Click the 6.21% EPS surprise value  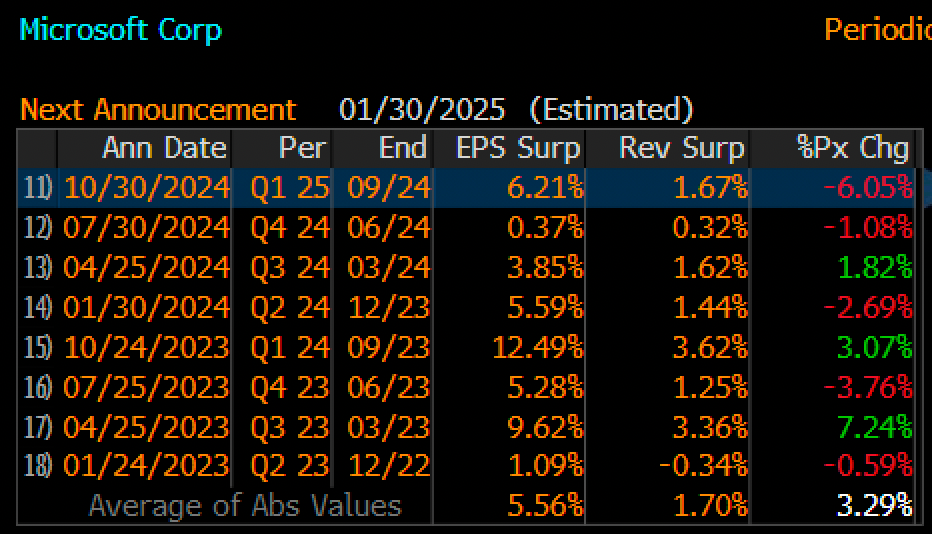(545, 188)
